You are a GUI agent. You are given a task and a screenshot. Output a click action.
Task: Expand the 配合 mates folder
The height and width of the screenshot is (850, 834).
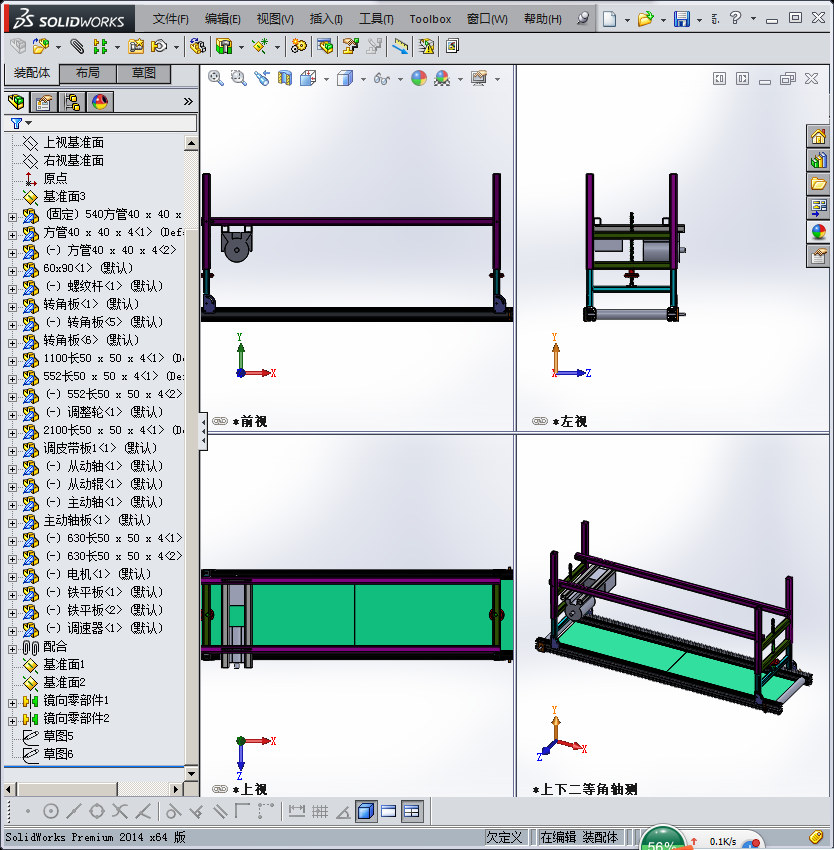(12, 649)
